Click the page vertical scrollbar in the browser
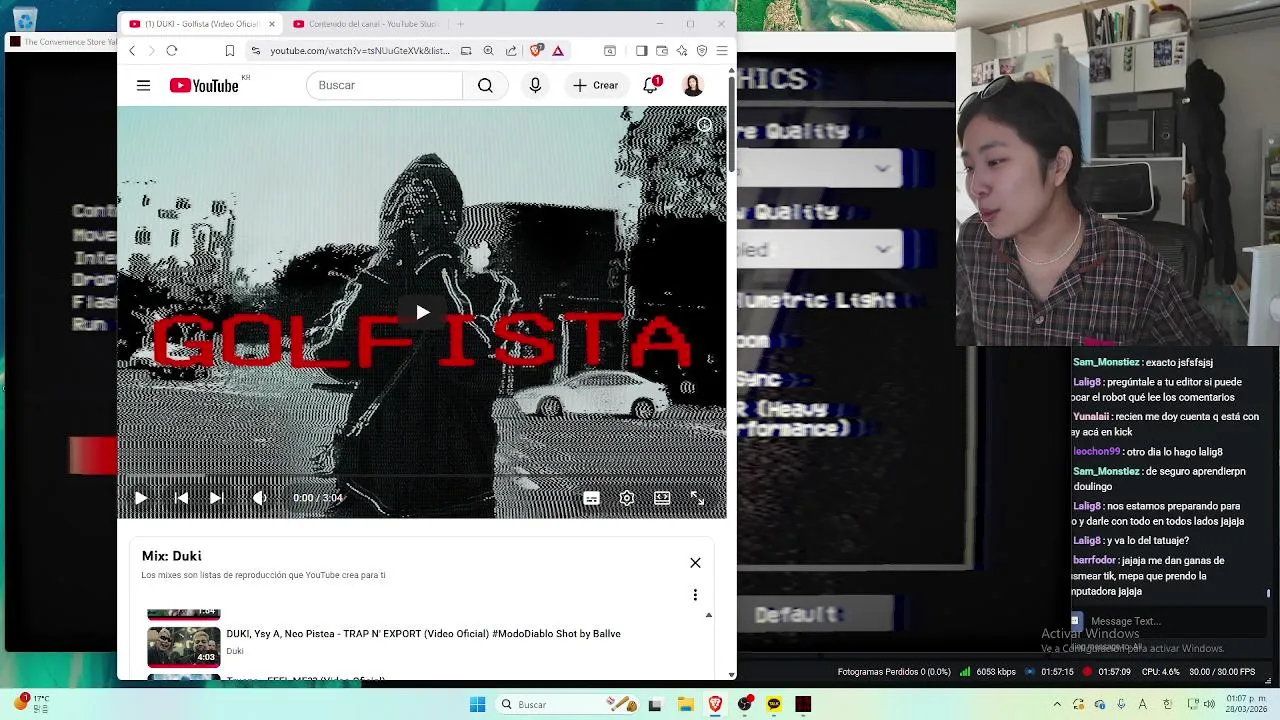This screenshot has width=1280, height=720. (x=731, y=122)
